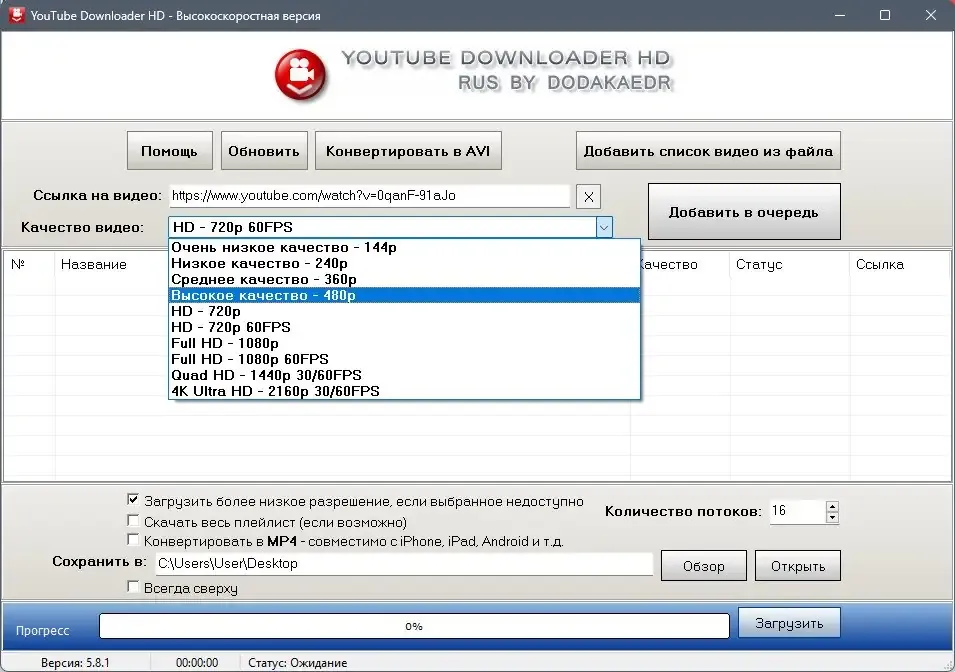Click Add video list from file button
Viewport: 955px width, 672px height.
click(x=707, y=152)
